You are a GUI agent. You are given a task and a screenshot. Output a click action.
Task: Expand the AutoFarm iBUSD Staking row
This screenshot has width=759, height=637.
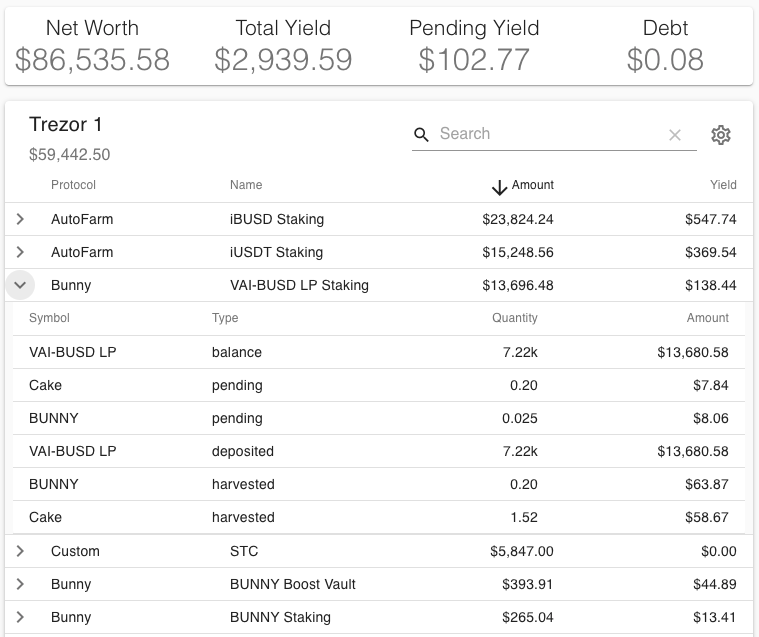[x=20, y=219]
